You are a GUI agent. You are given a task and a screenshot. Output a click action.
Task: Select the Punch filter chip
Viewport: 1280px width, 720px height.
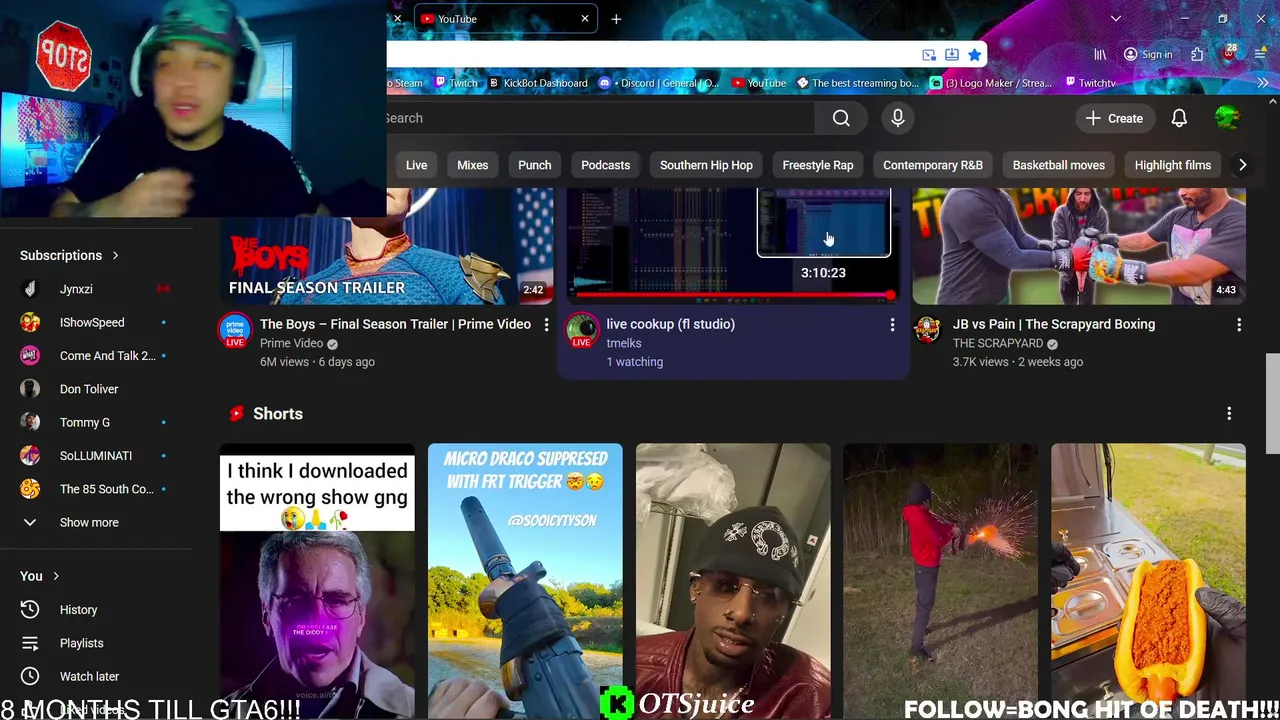(x=535, y=165)
